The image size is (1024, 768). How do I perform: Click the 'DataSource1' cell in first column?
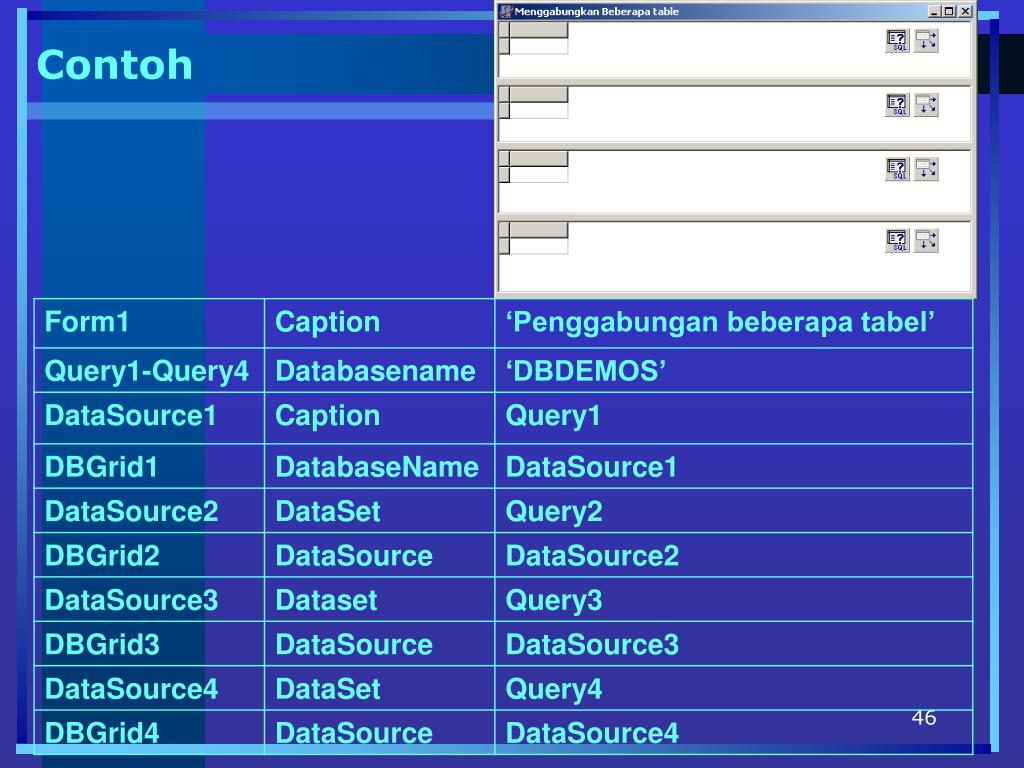pyautogui.click(x=150, y=418)
